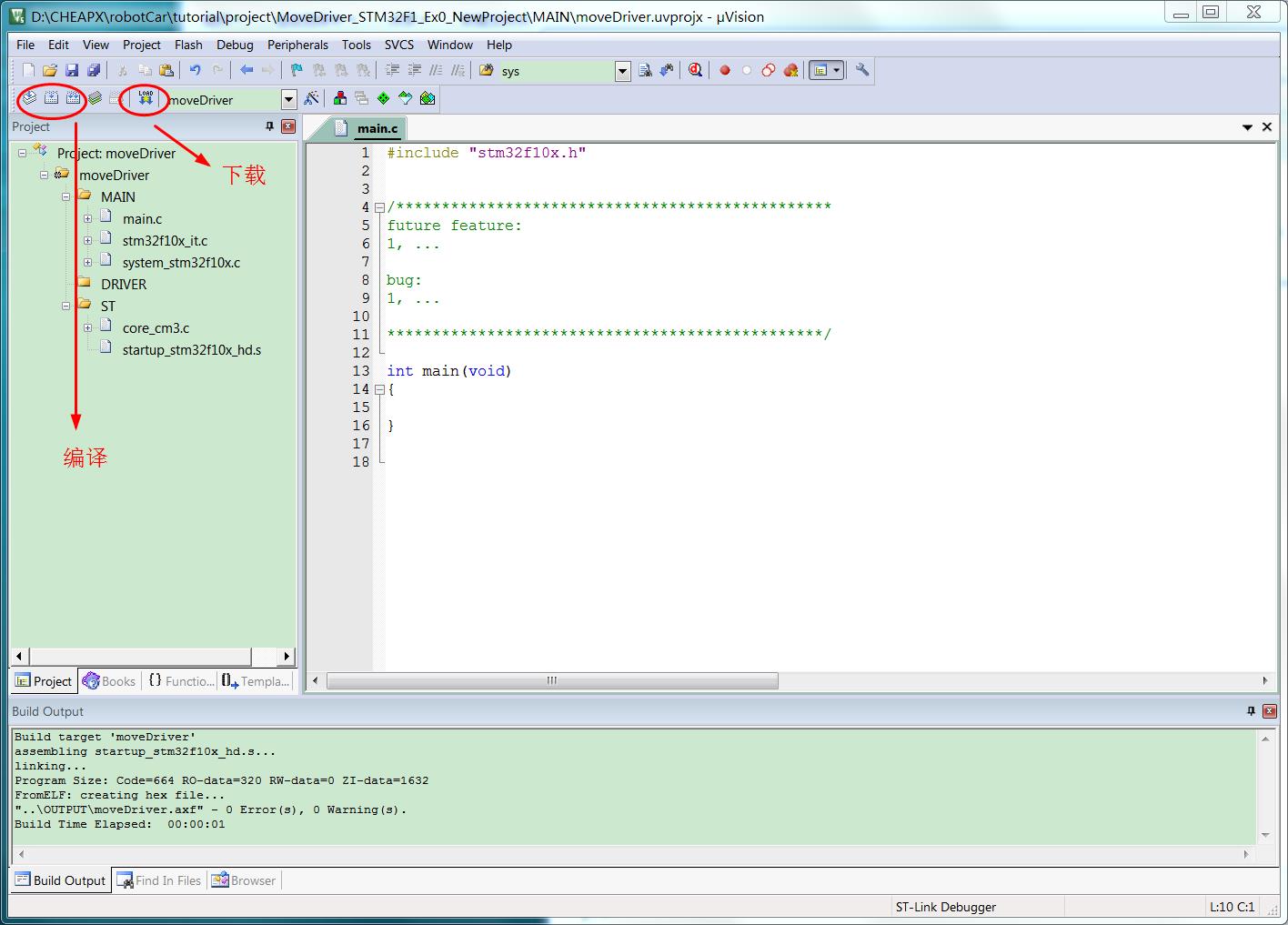Toggle pin on the Project panel
The image size is (1288, 925).
pos(269,126)
